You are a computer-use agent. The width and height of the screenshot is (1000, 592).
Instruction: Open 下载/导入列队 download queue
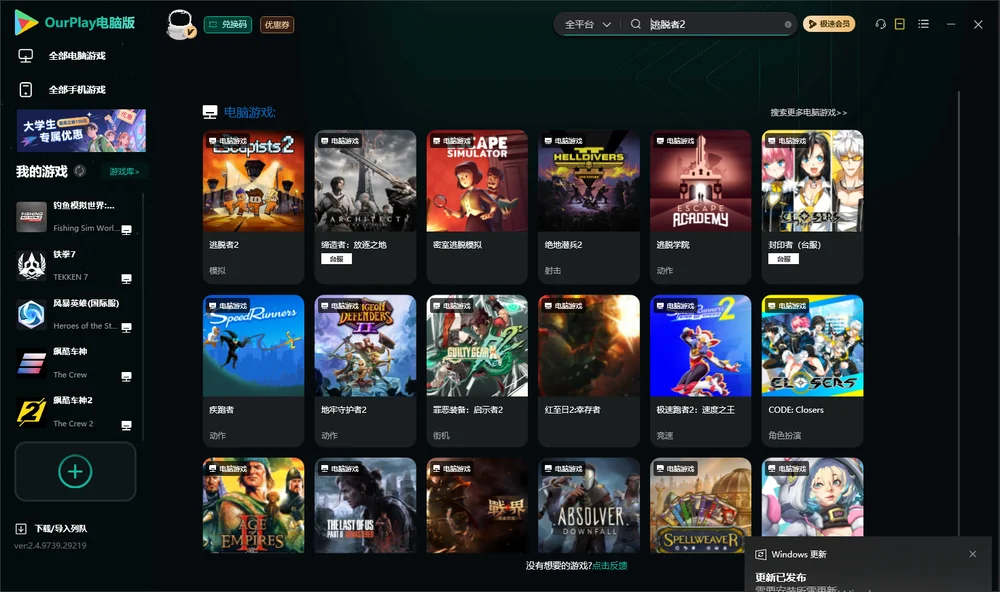point(52,529)
